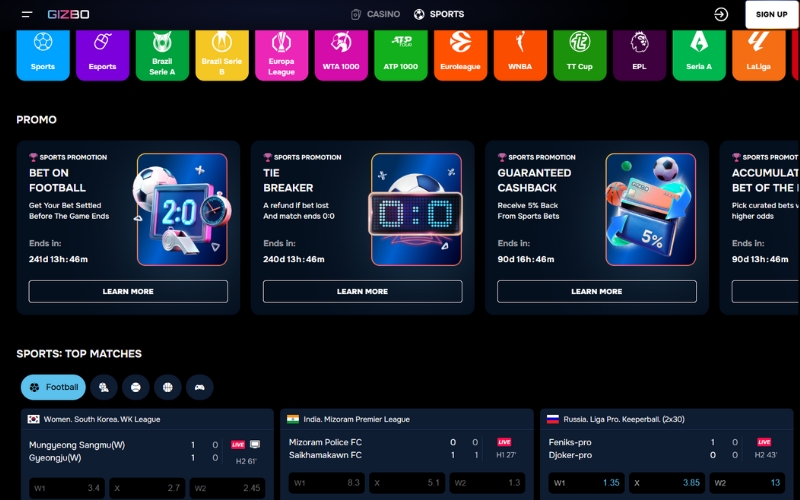Select the esports gamepad filter icon
Image resolution: width=800 pixels, height=500 pixels.
coord(199,387)
